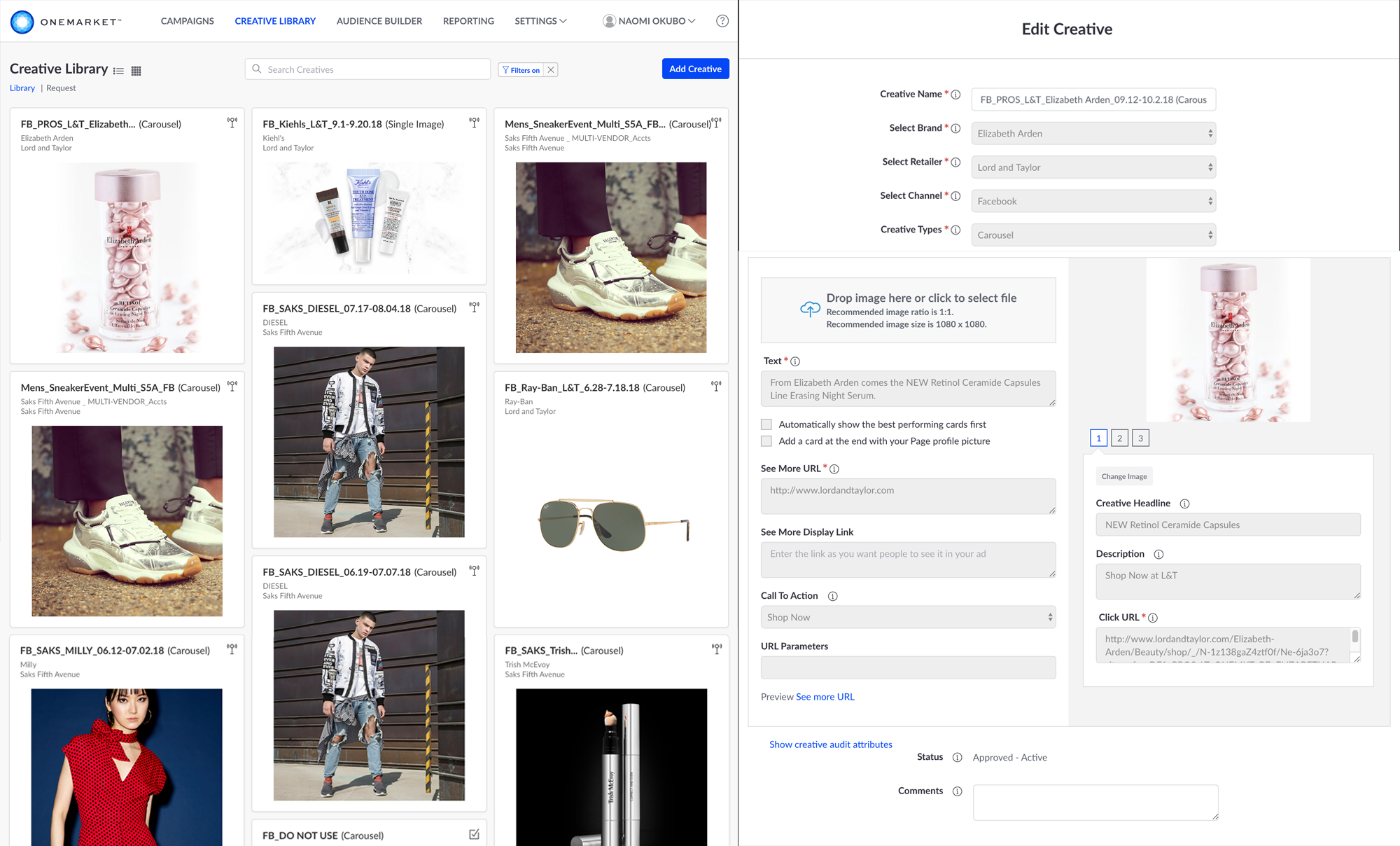Click the Creative Name info icon
Screen dimensions: 1400x846
pyautogui.click(x=955, y=95)
